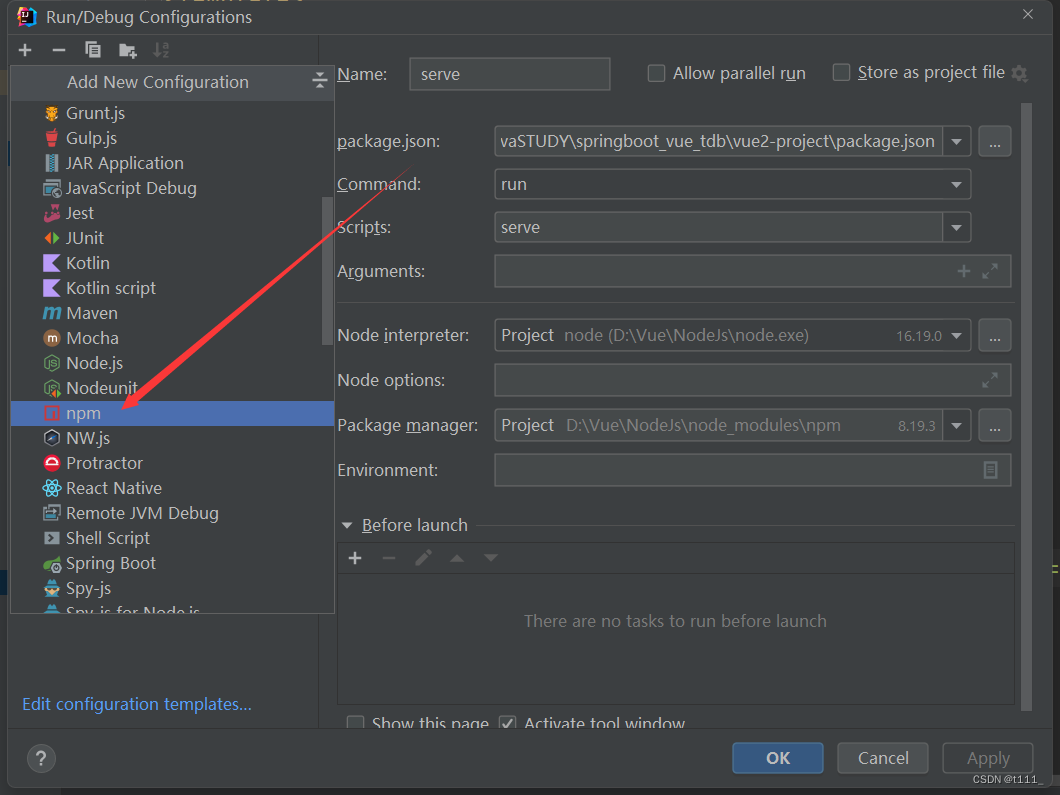
Task: Open the package.json path dropdown
Action: click(957, 141)
